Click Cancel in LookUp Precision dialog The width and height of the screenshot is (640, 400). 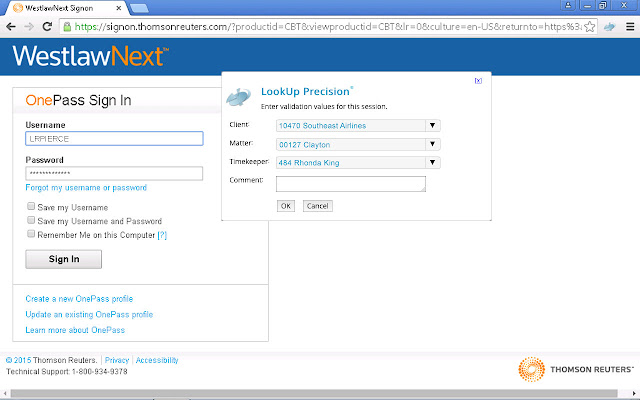pos(318,206)
